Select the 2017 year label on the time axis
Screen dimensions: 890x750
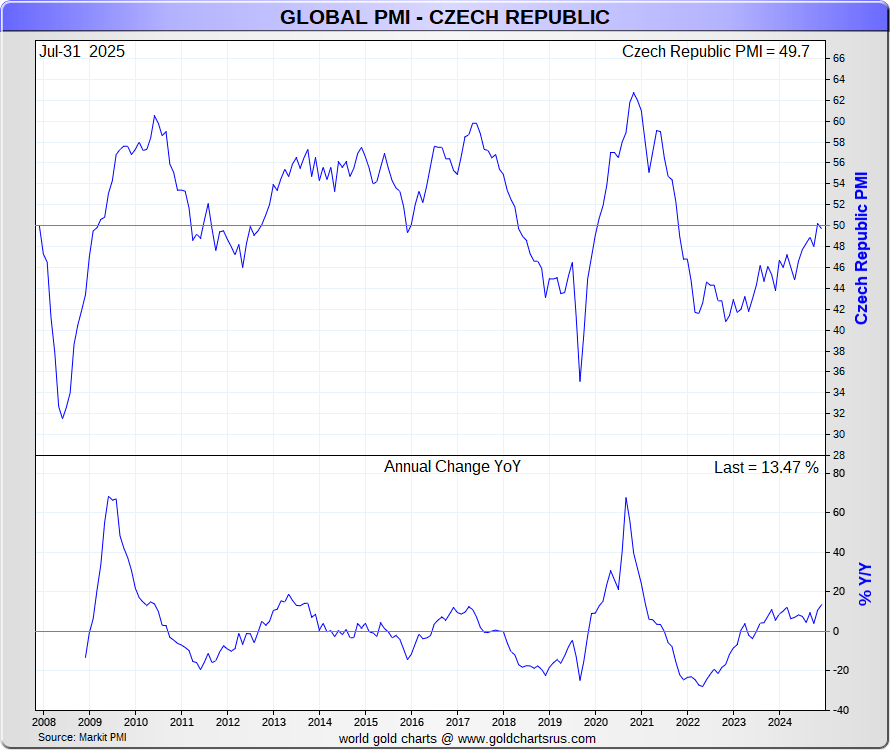(x=457, y=722)
